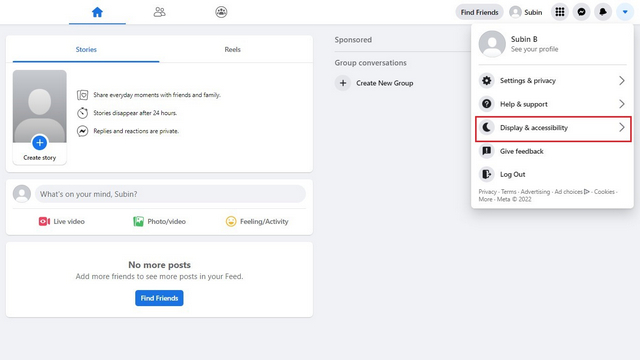The width and height of the screenshot is (640, 360).
Task: Click the Create New Group label
Action: click(x=384, y=83)
